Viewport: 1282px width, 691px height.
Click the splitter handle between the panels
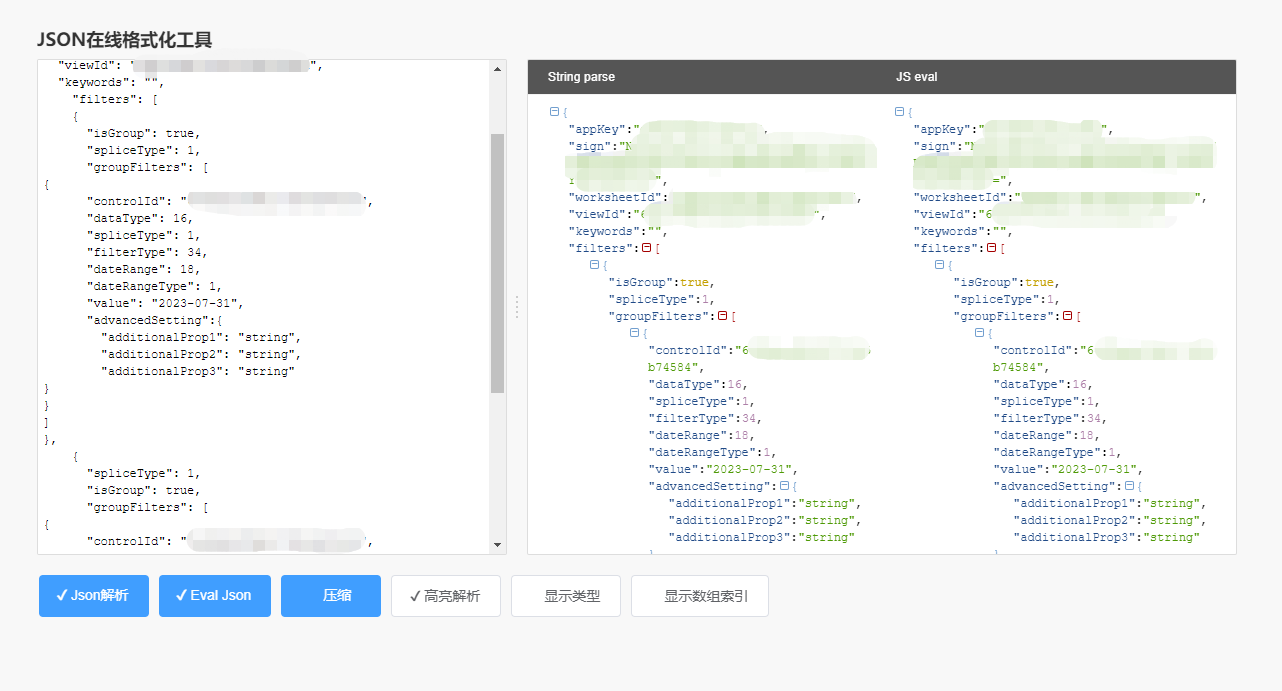pos(517,307)
